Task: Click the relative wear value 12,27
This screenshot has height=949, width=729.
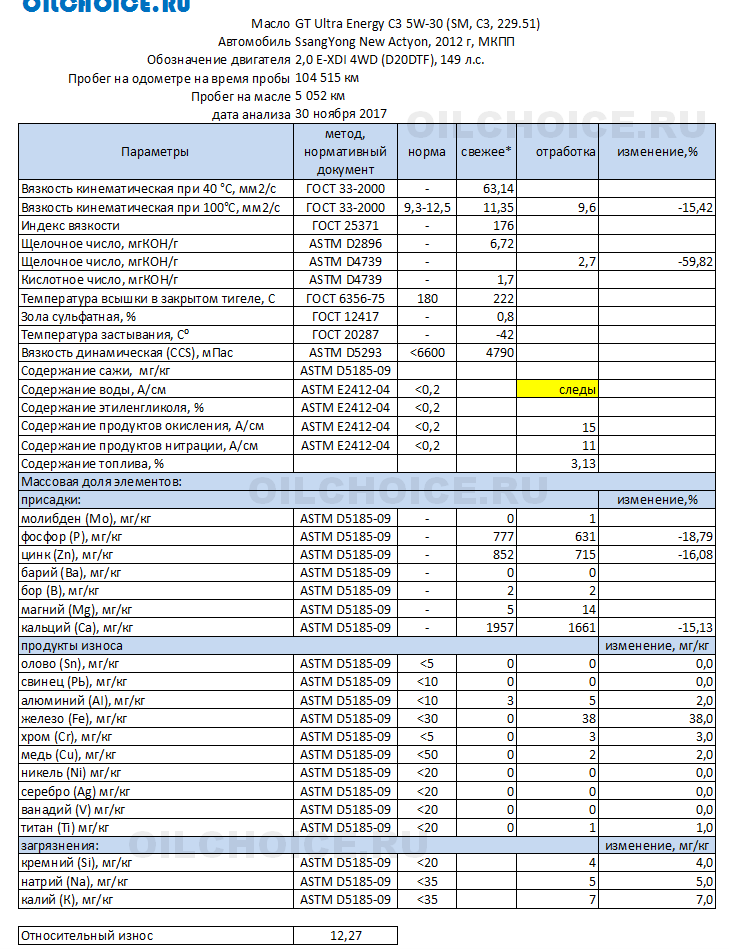Action: click(x=345, y=936)
